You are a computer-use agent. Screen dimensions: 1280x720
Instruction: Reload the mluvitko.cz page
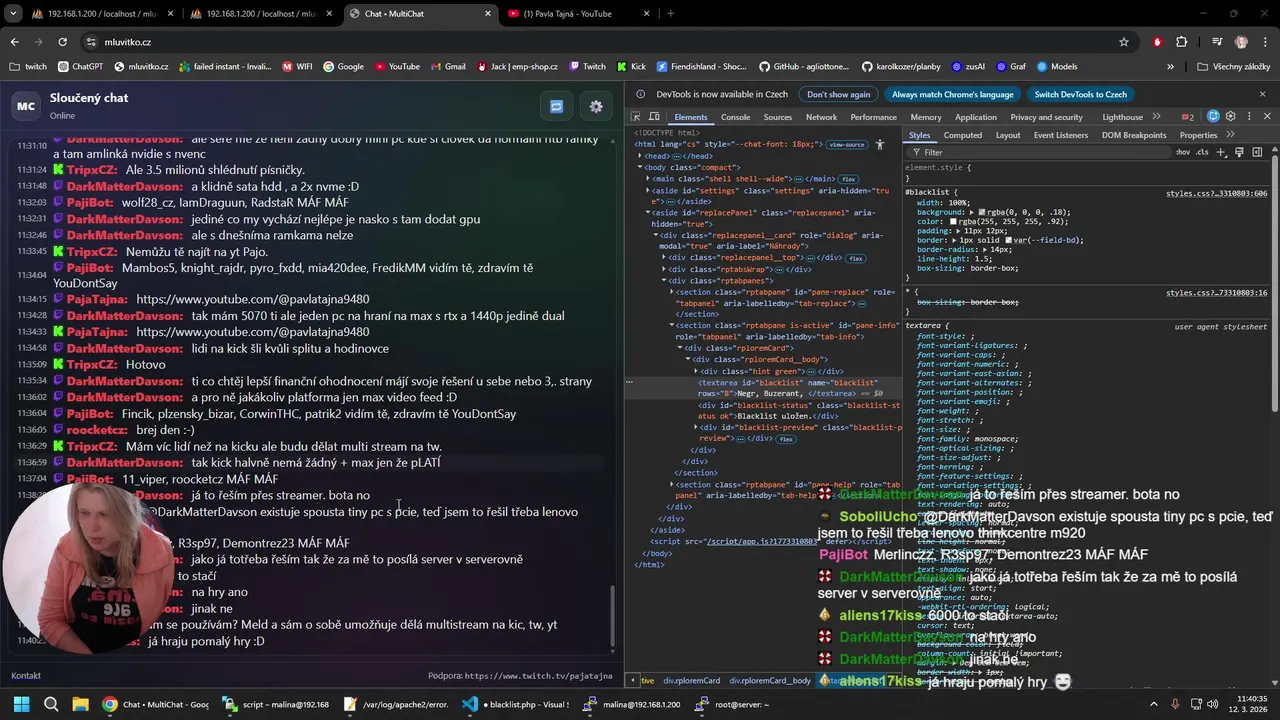coord(62,42)
